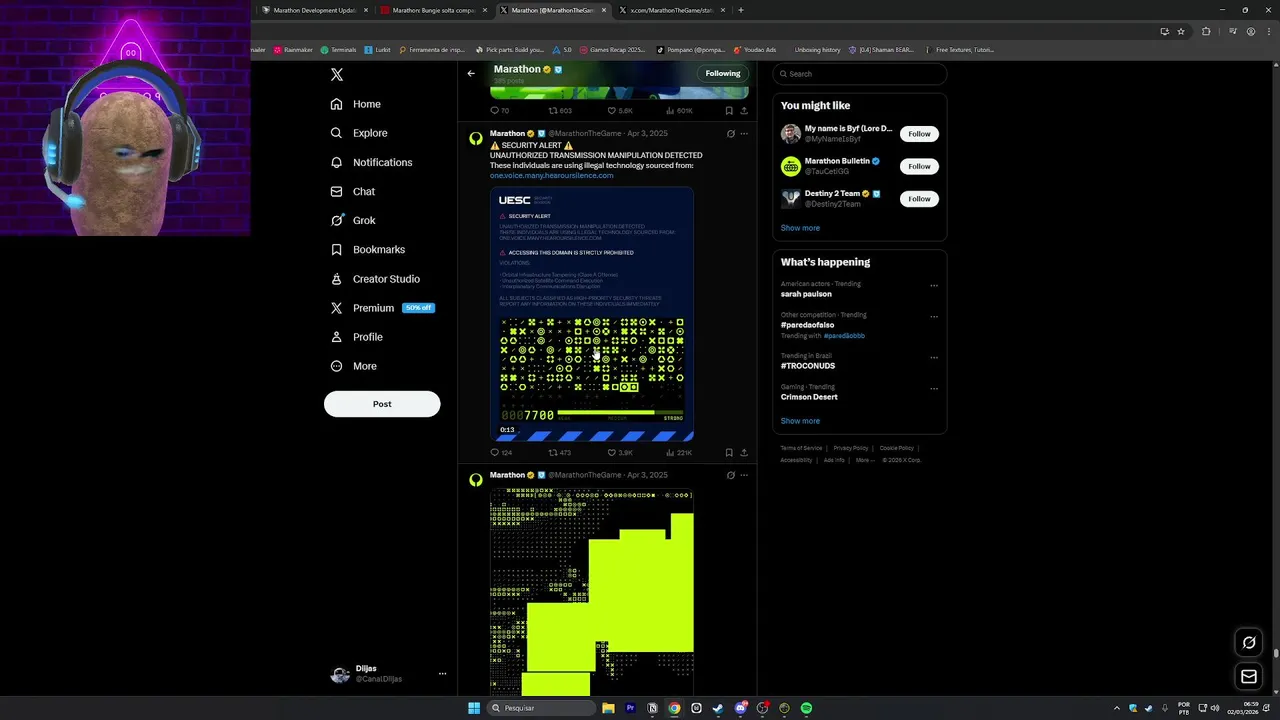
Task: Open File Explorer from taskbar
Action: (608, 708)
